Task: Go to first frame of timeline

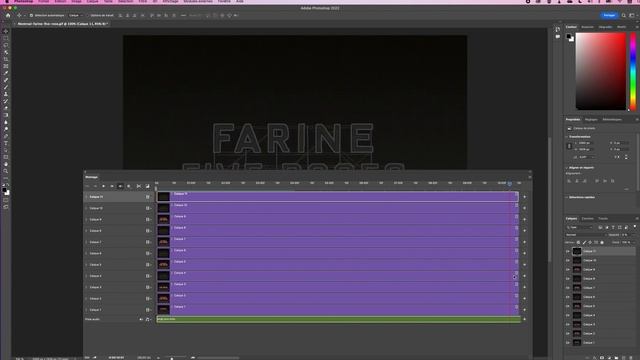Action: (x=87, y=186)
